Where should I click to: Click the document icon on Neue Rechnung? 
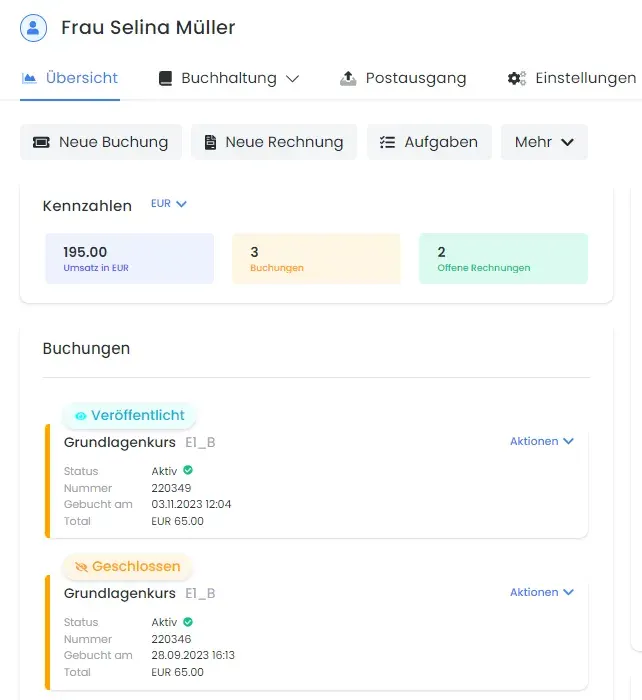click(210, 142)
